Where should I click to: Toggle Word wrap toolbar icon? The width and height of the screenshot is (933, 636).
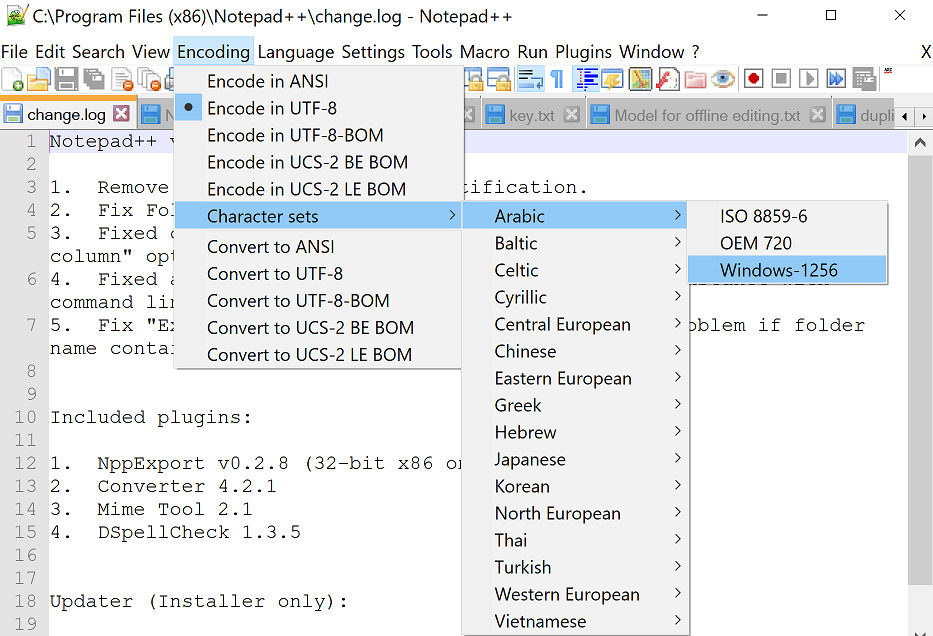tap(531, 79)
